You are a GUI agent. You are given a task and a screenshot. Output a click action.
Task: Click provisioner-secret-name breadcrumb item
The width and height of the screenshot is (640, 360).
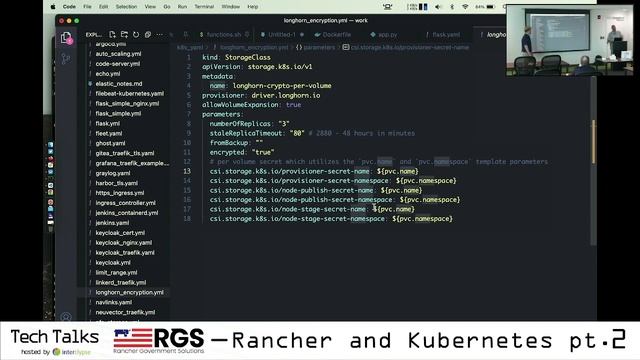click(x=410, y=47)
